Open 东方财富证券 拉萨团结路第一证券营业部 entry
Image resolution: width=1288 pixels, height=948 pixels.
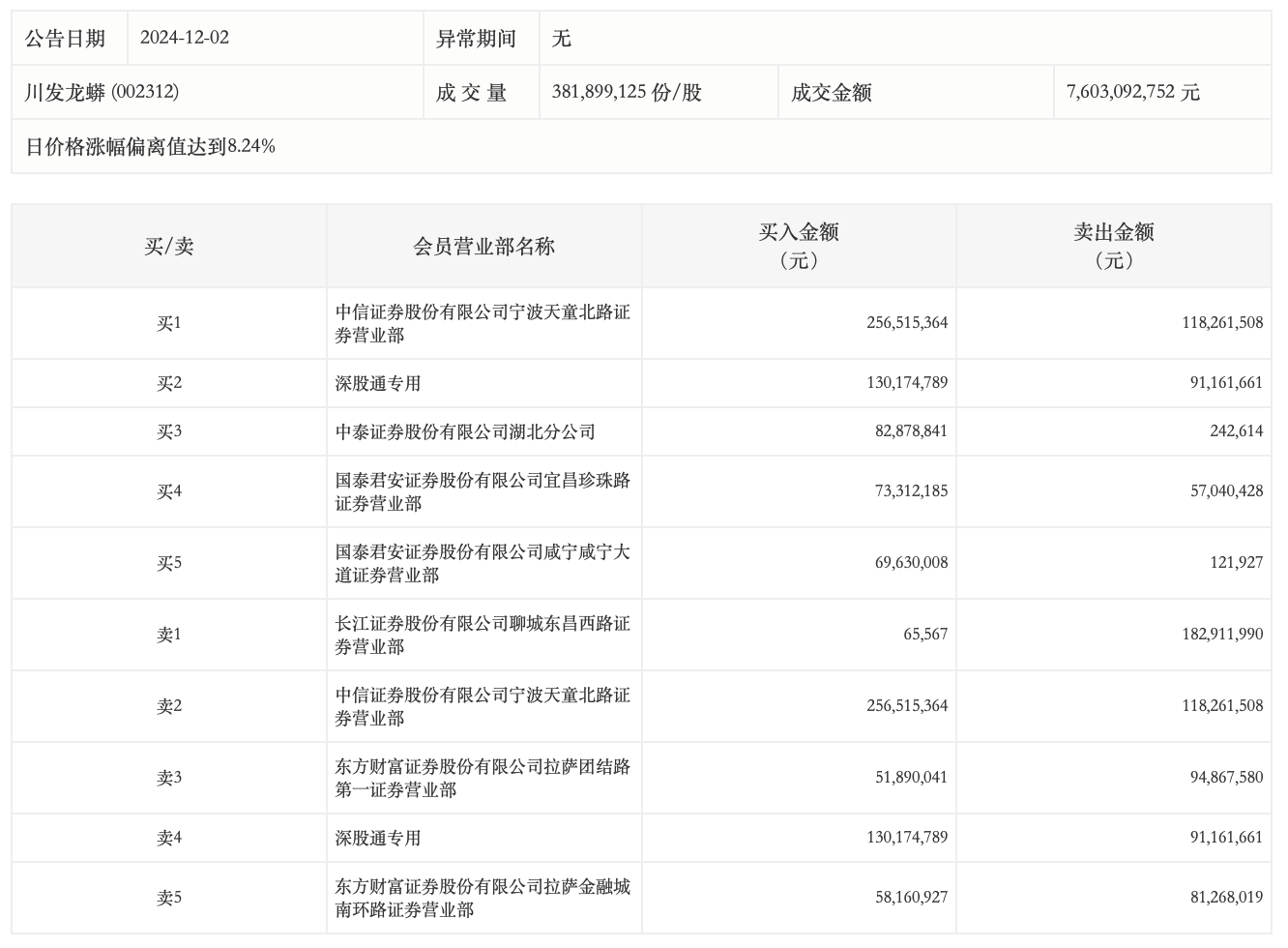point(483,778)
